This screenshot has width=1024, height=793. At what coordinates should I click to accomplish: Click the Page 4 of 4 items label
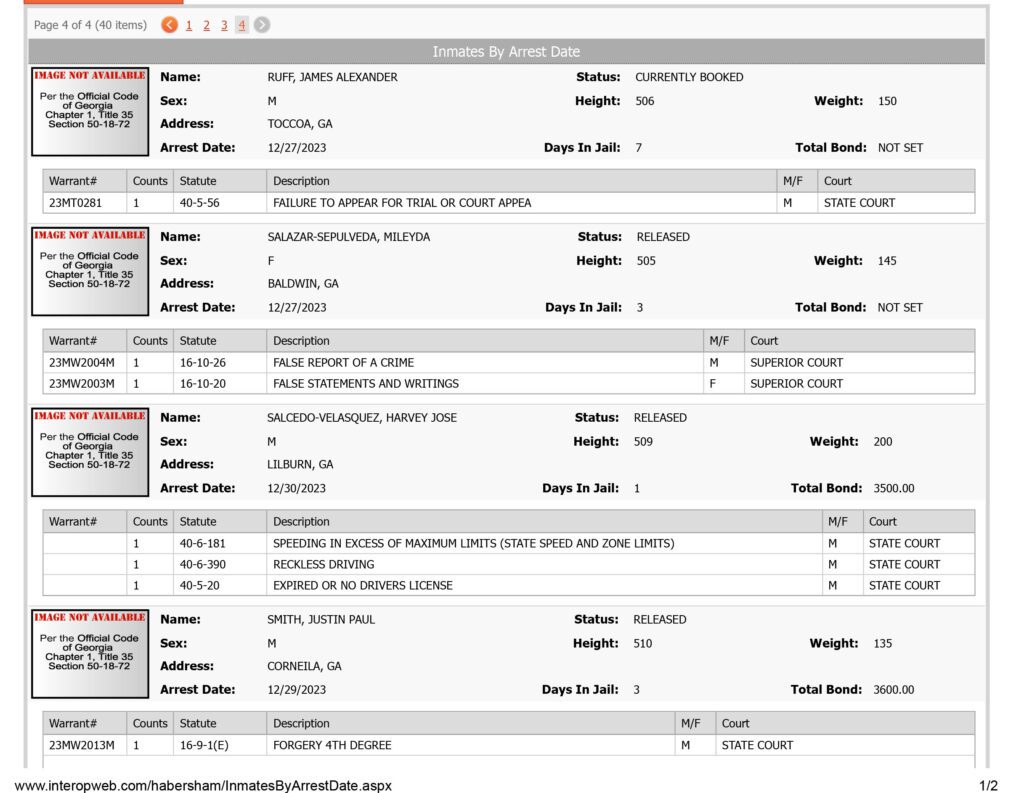click(x=90, y=25)
